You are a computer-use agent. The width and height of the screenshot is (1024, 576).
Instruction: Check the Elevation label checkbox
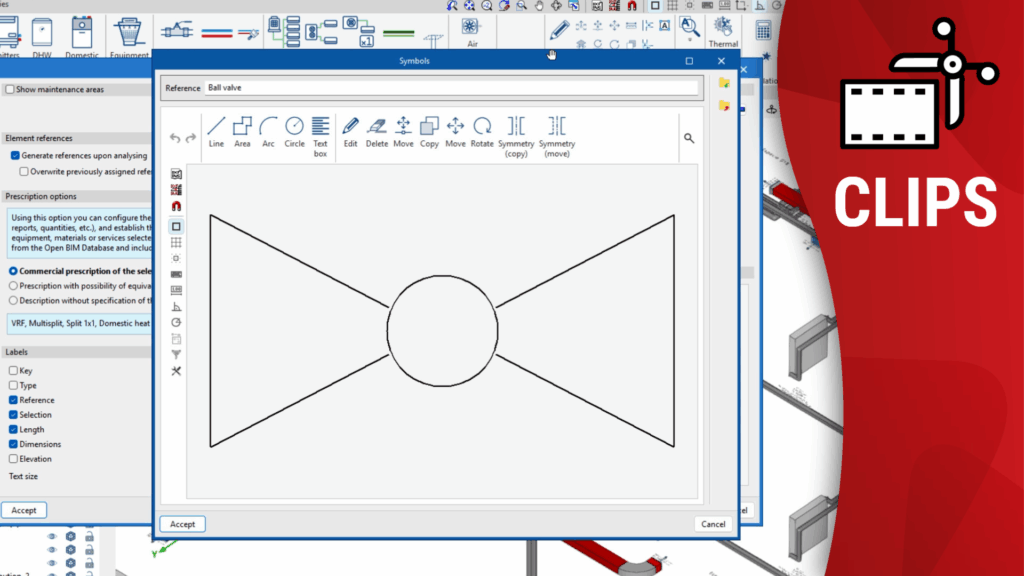[x=13, y=459]
